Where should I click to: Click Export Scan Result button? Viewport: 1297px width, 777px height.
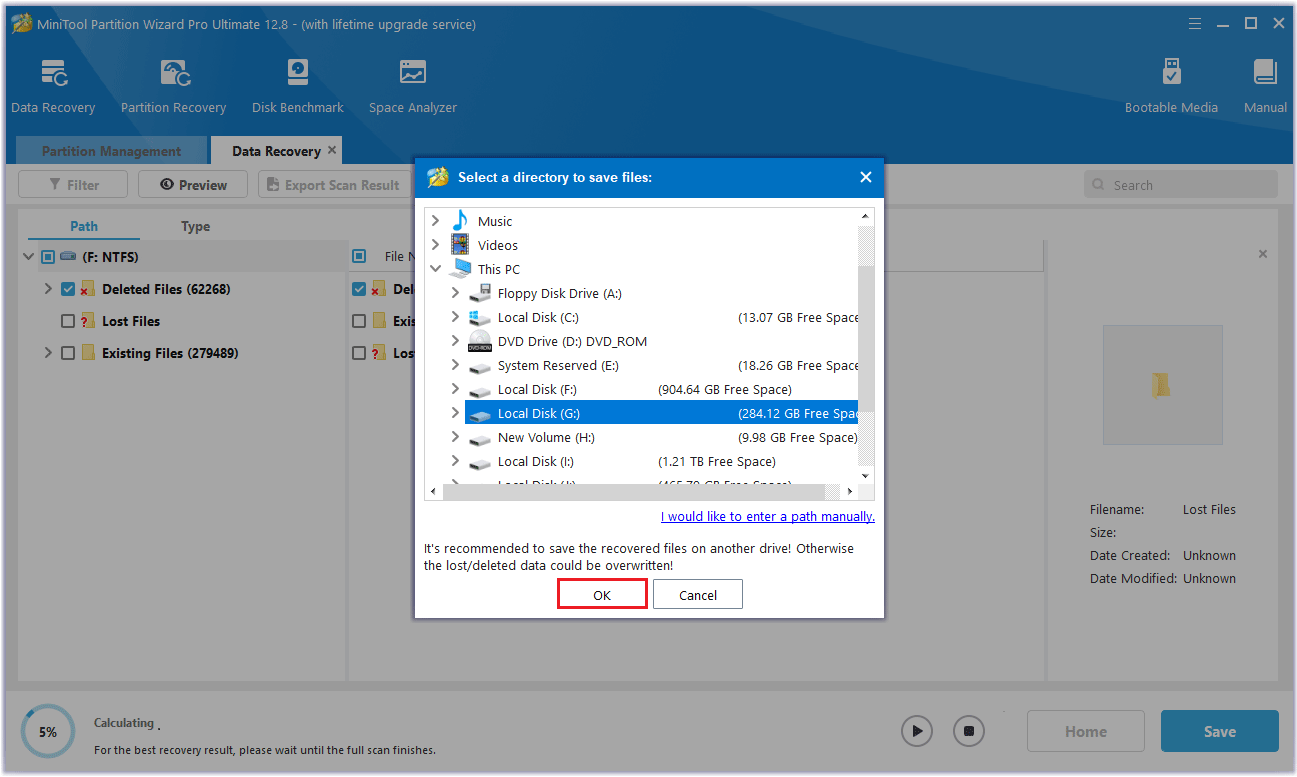334,184
